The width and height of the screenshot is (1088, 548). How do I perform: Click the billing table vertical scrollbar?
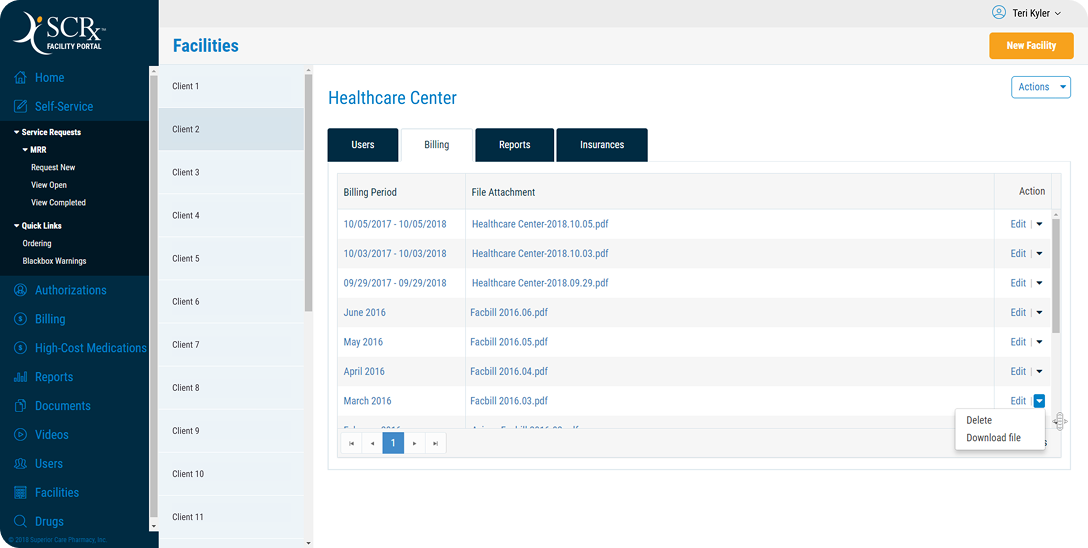1056,276
